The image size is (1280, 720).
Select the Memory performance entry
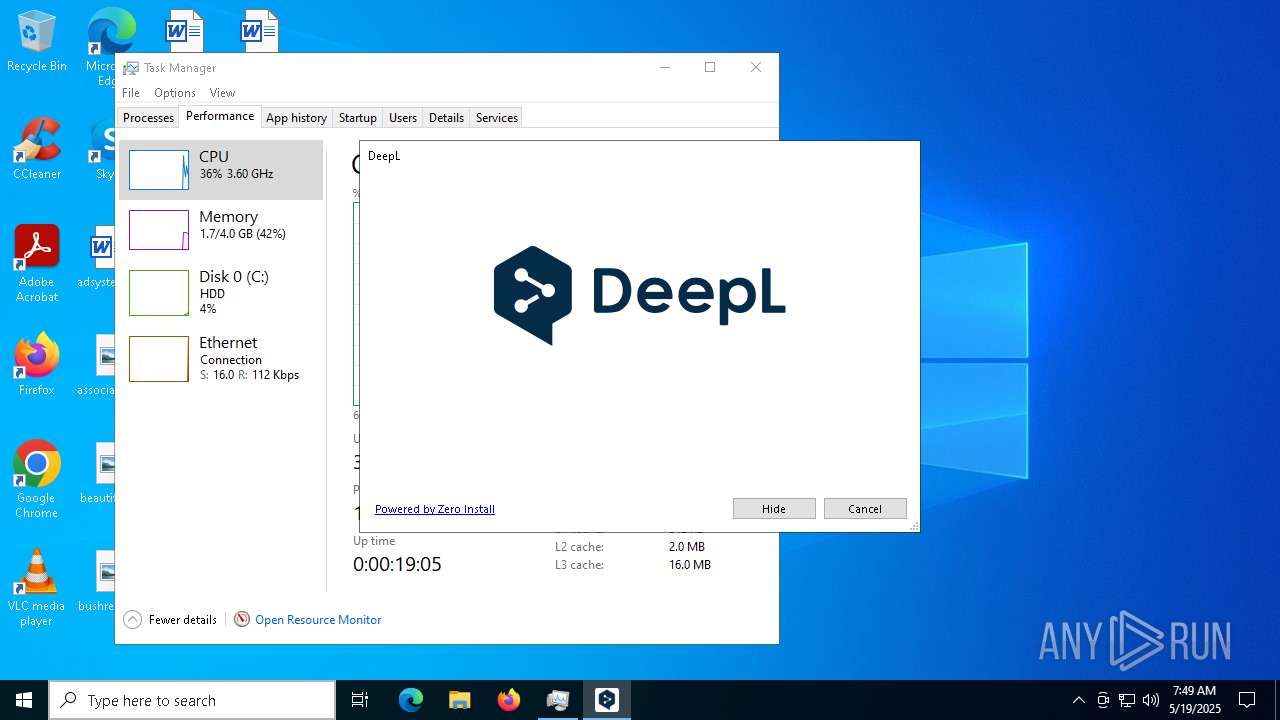pyautogui.click(x=221, y=230)
